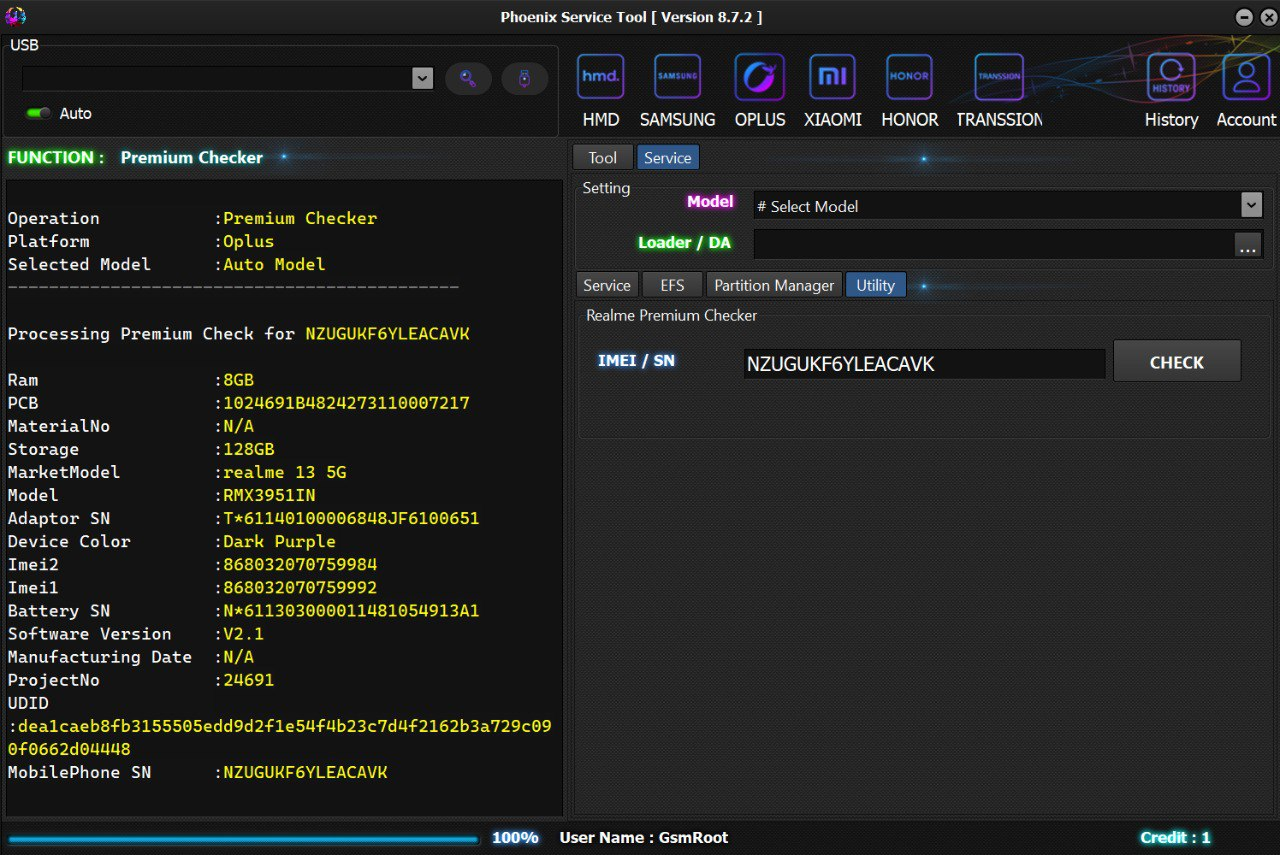
Task: Click the USB device icon button
Action: click(524, 78)
